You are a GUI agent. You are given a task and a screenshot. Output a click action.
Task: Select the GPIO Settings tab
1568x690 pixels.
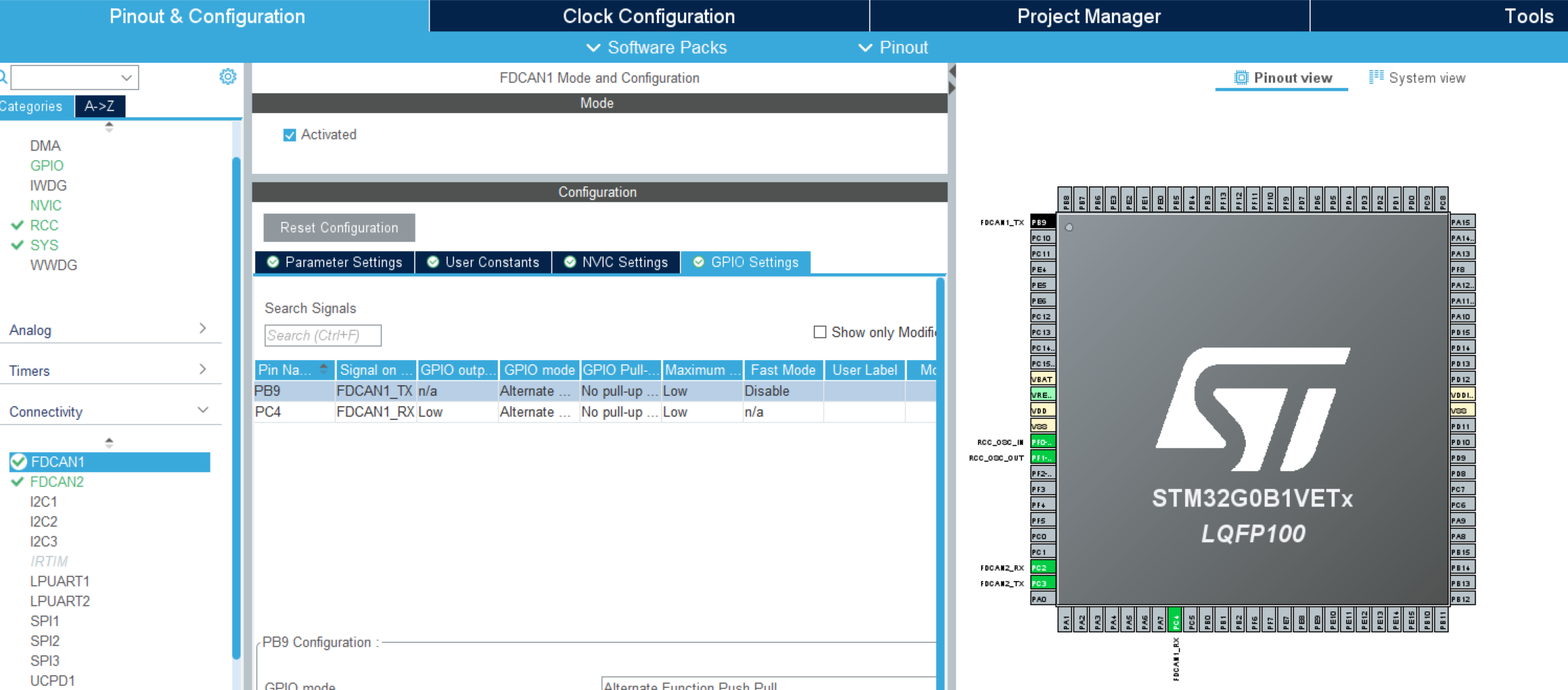pos(745,262)
